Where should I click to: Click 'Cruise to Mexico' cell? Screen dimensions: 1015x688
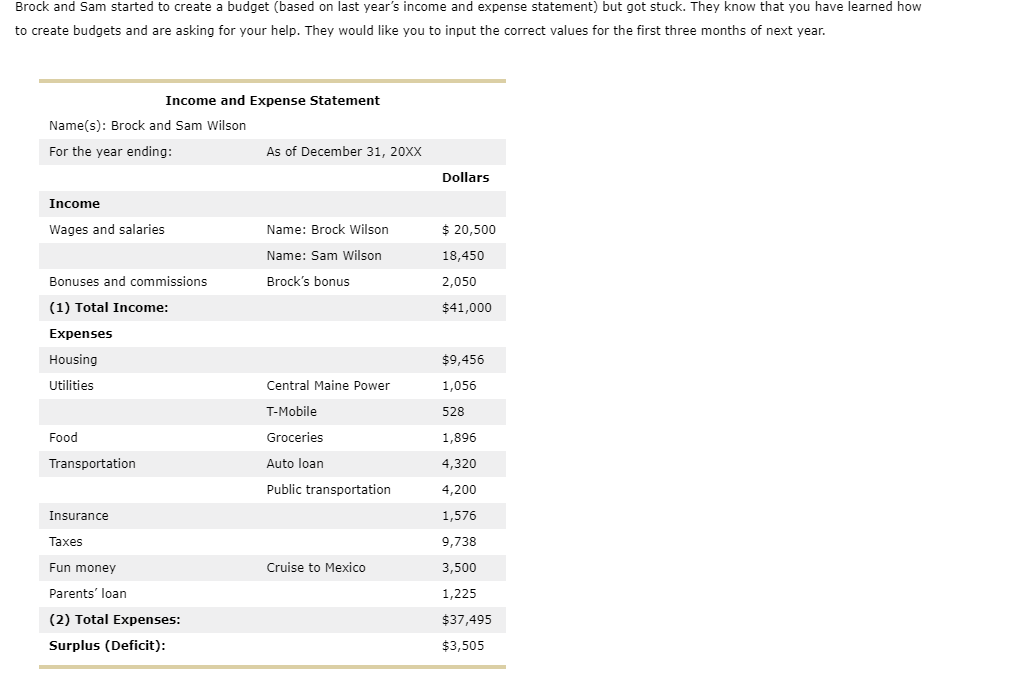(316, 568)
